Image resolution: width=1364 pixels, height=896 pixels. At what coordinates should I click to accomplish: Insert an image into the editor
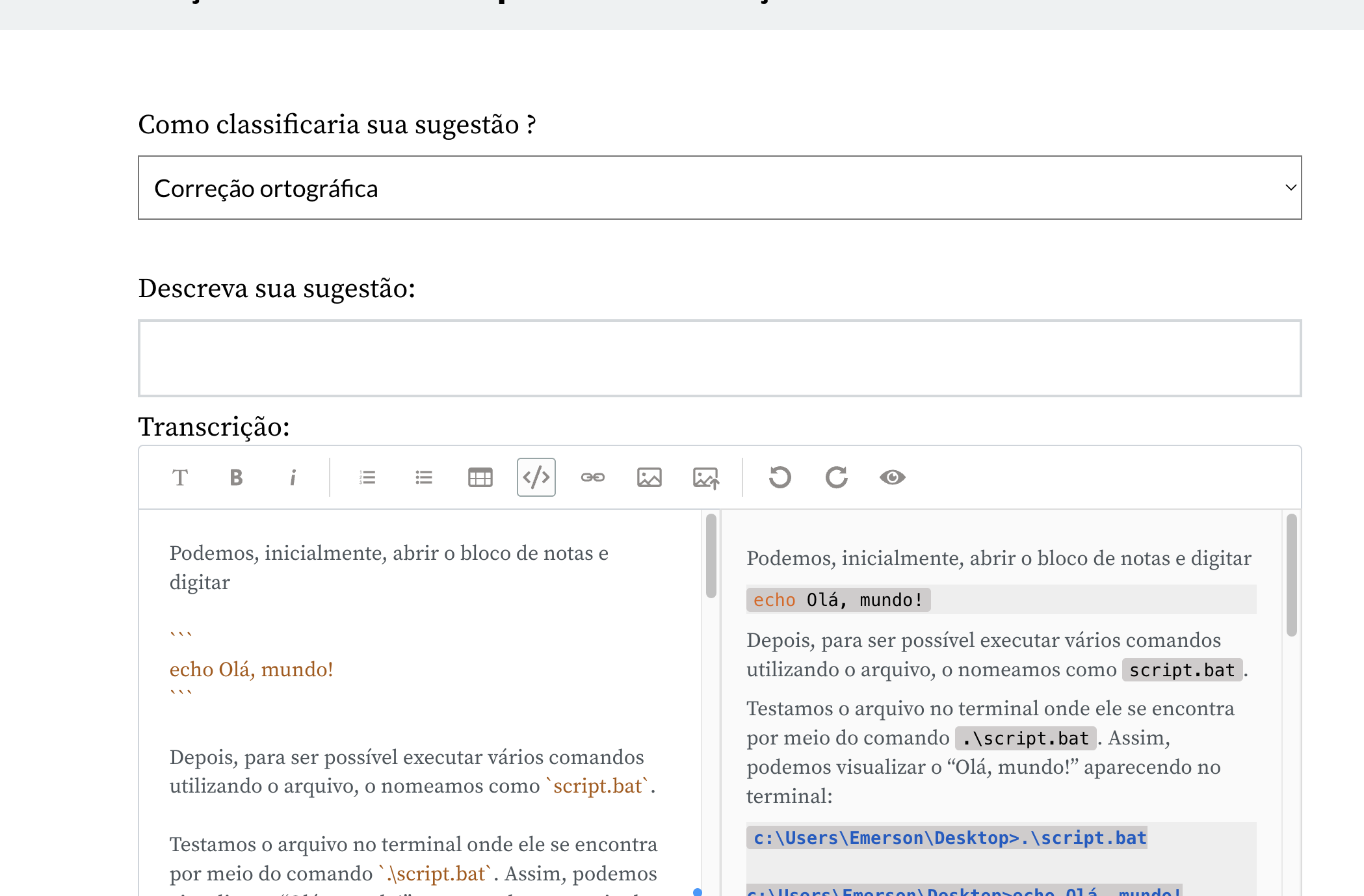[x=649, y=477]
